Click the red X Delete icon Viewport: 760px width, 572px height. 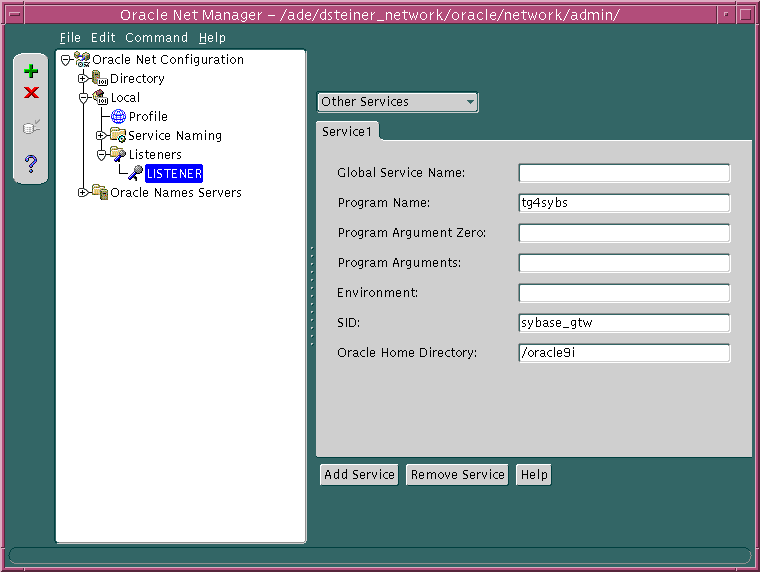click(31, 93)
